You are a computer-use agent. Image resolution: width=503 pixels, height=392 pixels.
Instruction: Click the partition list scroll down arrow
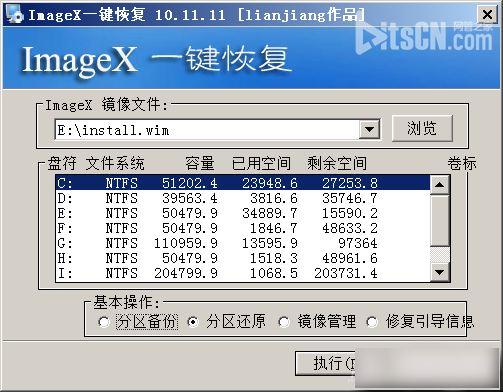[440, 272]
